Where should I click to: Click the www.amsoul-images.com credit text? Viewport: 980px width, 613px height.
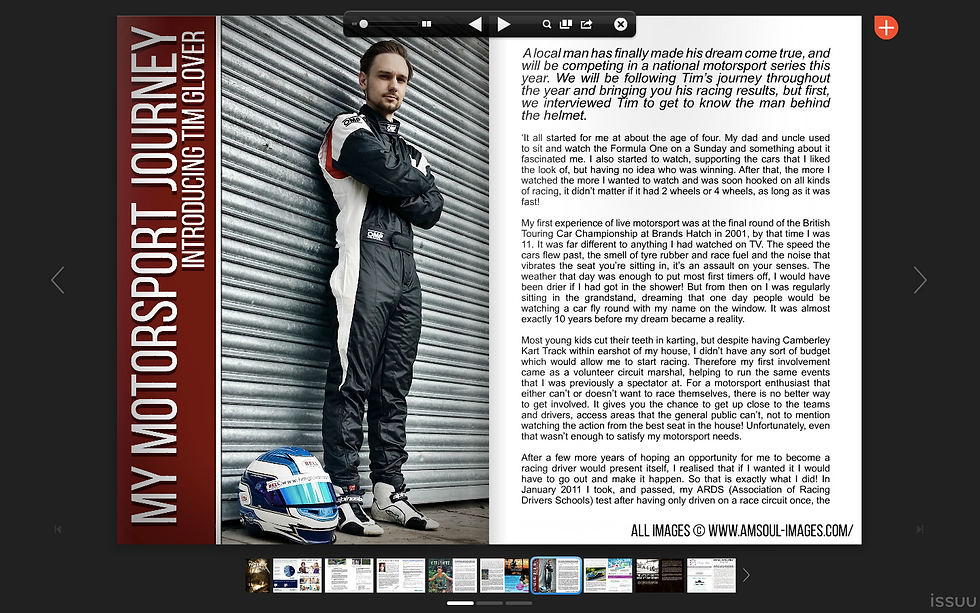coord(781,531)
